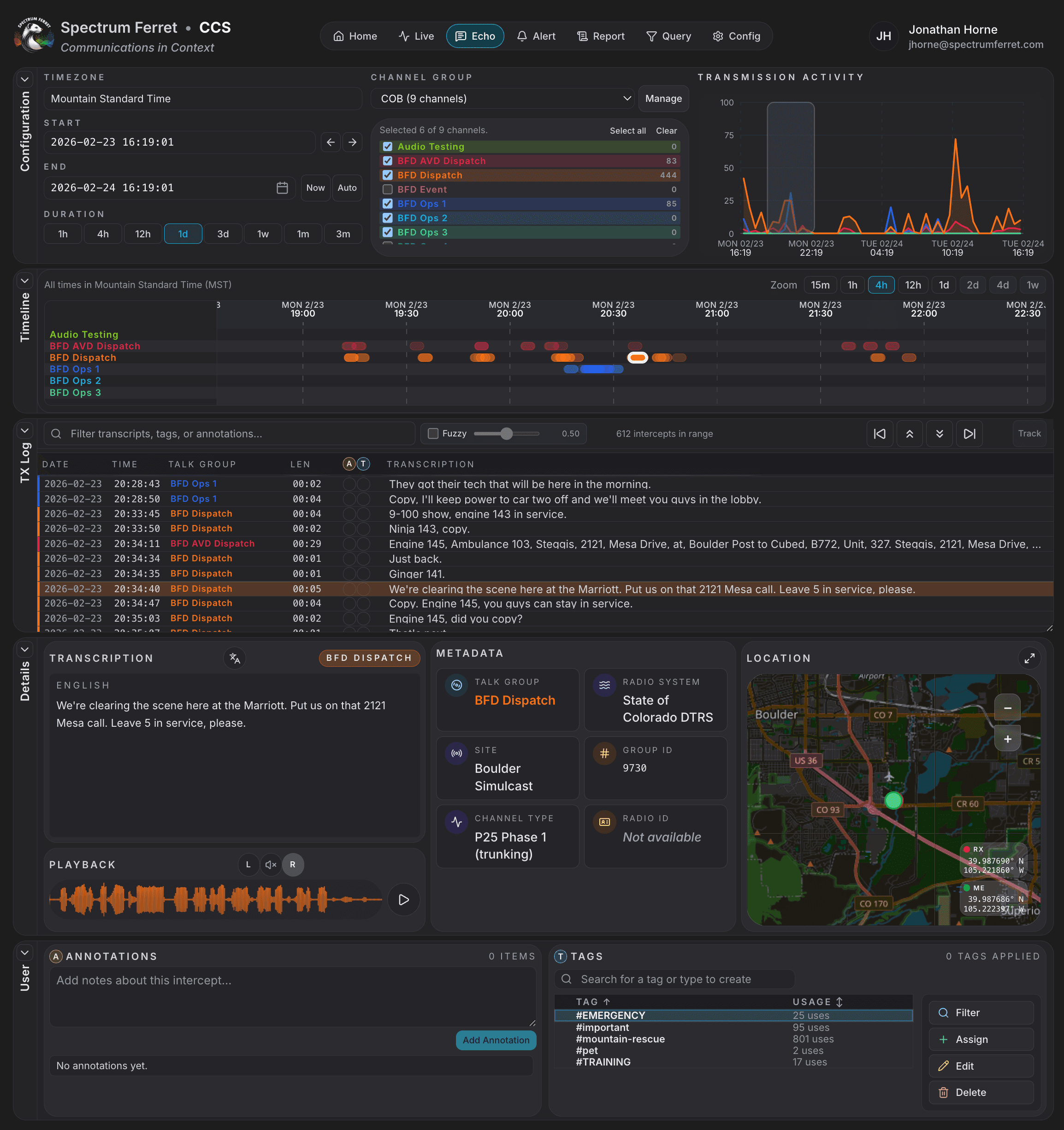The height and width of the screenshot is (1130, 1064).
Task: Click the translate icon in the Transcription panel
Action: click(234, 658)
